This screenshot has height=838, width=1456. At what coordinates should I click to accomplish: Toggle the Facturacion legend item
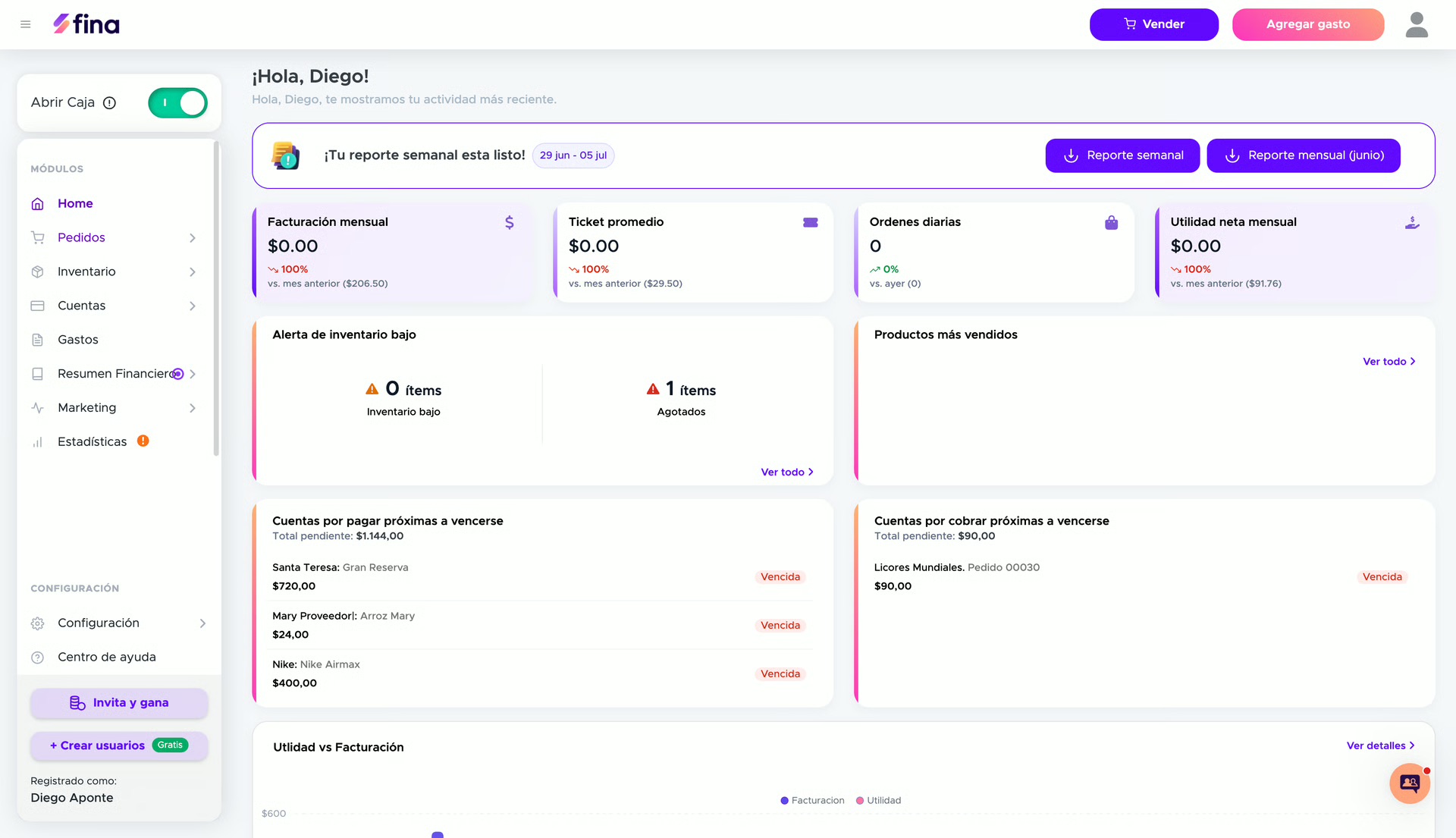pyautogui.click(x=812, y=801)
